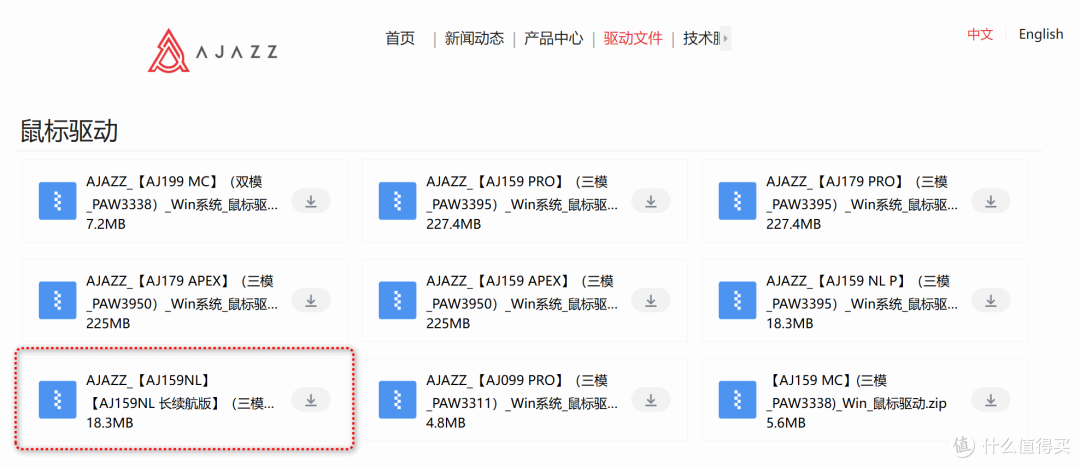The width and height of the screenshot is (1080, 468).
Task: Click the 4.8MB file size
Action: tap(446, 423)
